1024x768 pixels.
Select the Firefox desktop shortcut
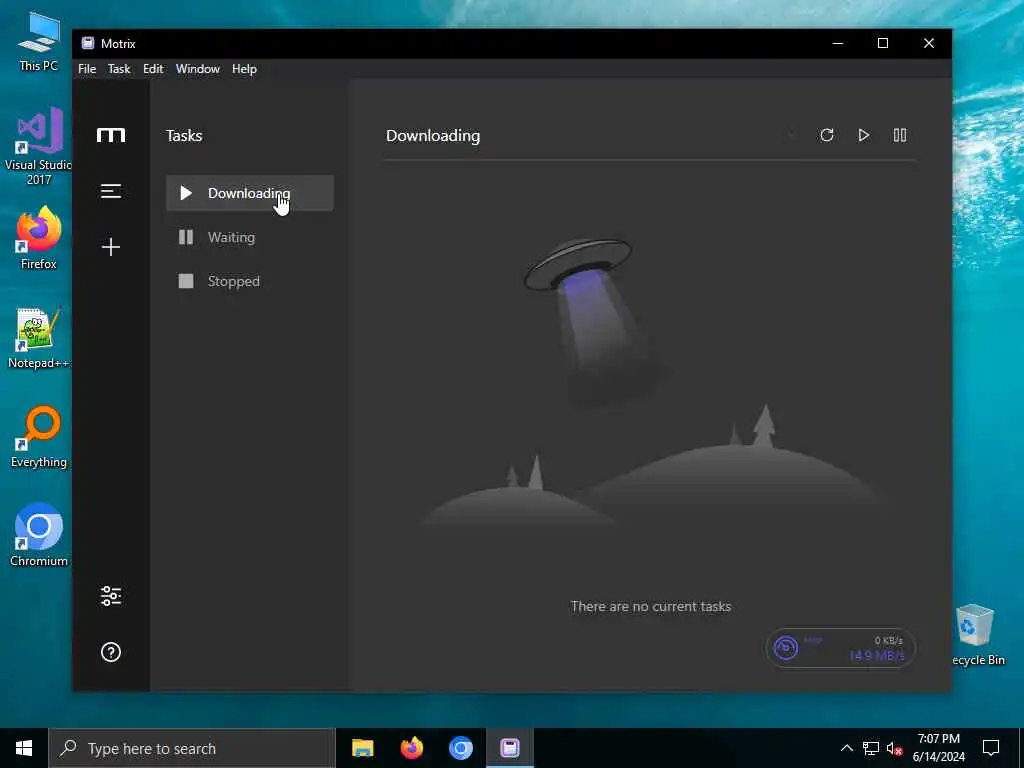click(x=39, y=238)
